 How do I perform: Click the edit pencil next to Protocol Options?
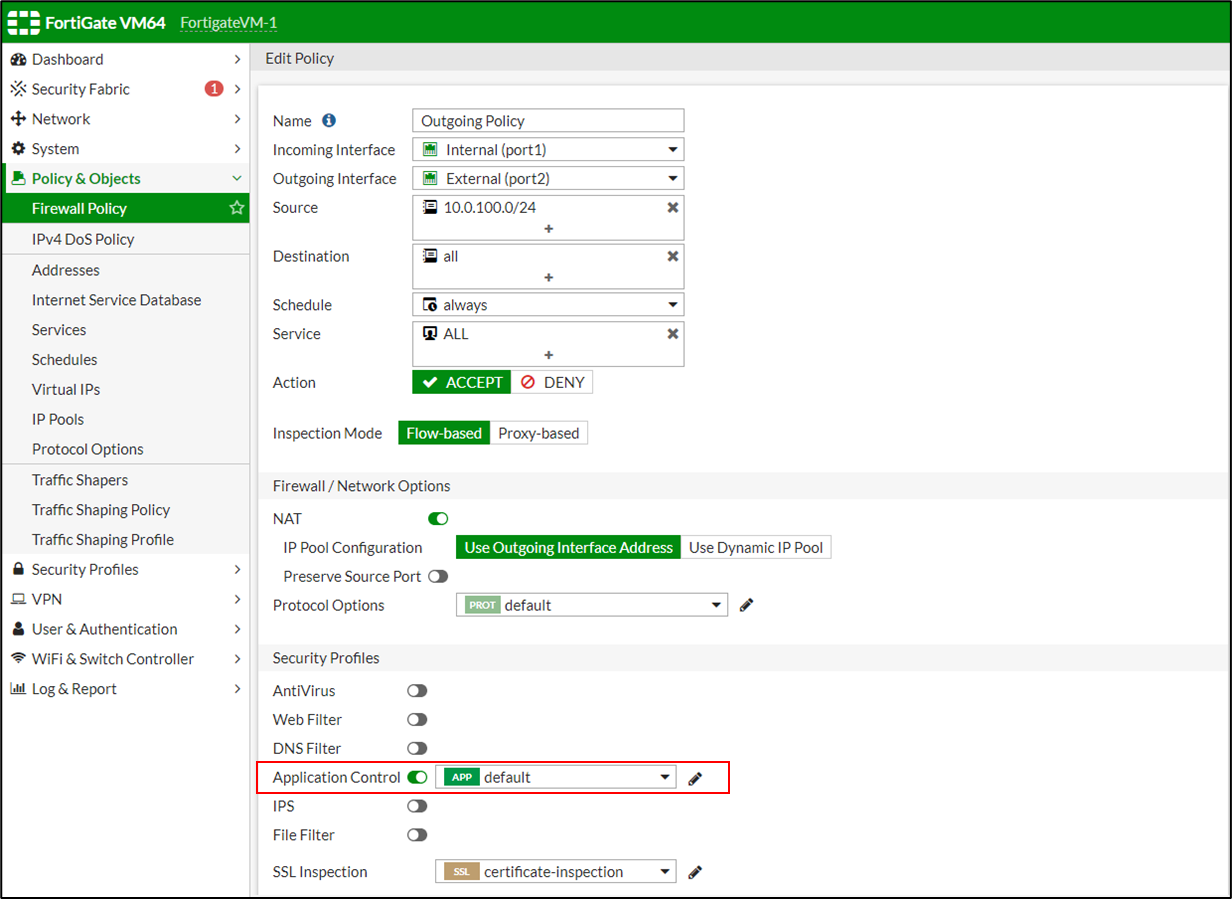tap(745, 605)
